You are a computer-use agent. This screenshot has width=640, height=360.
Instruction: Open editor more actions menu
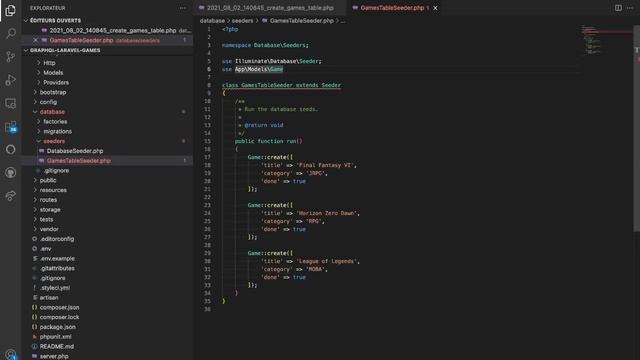(x=630, y=8)
